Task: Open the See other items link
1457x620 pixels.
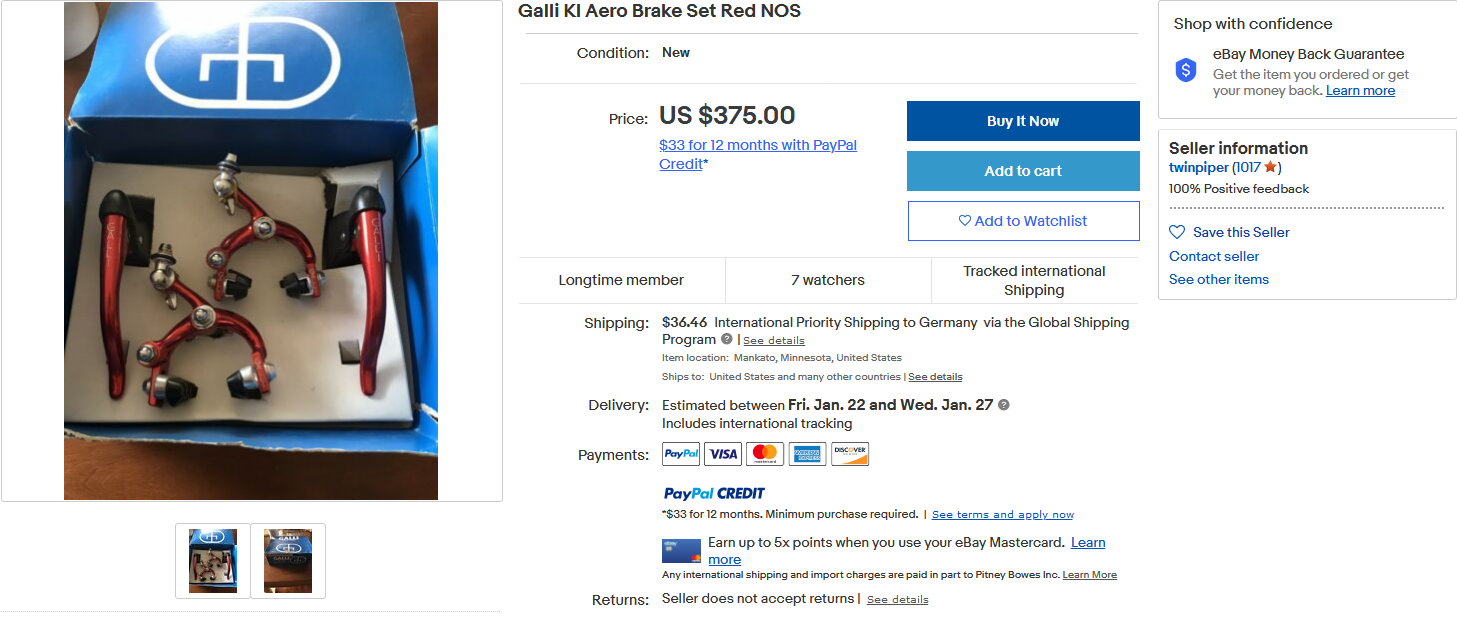Action: (1218, 279)
